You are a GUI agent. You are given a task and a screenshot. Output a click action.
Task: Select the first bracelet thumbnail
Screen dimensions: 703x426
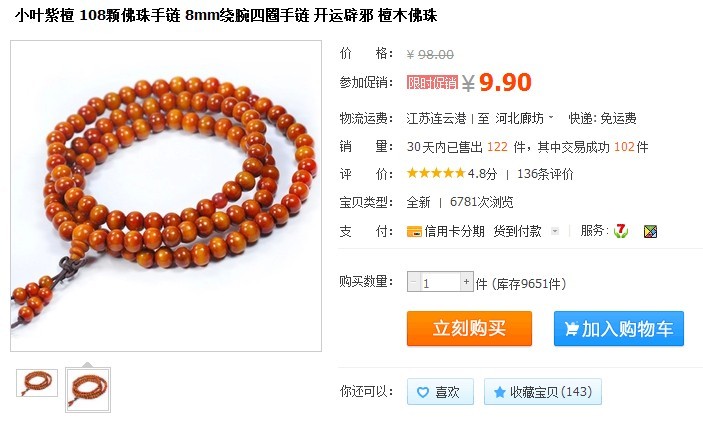[x=37, y=383]
